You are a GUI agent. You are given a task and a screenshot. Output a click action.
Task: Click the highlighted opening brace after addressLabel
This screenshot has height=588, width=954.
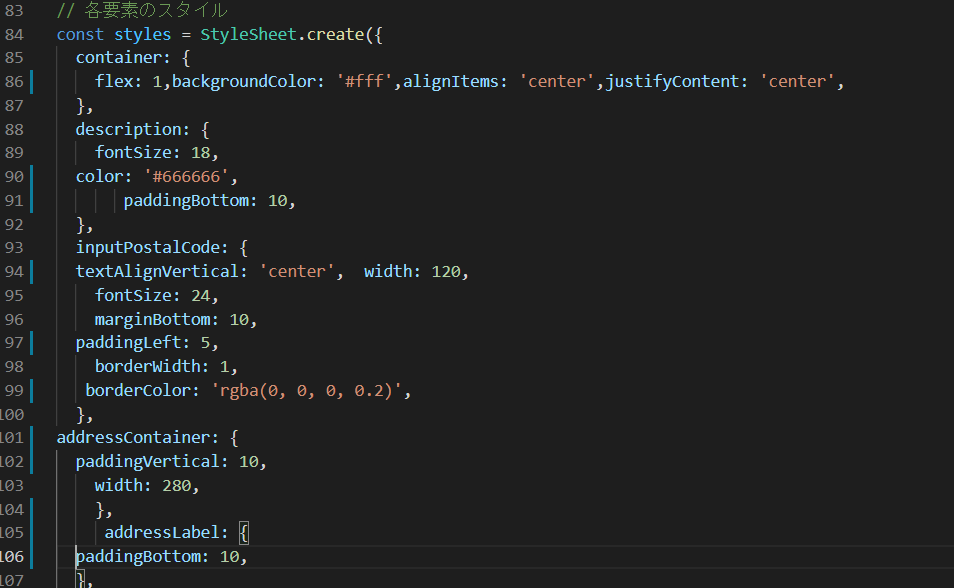click(244, 533)
